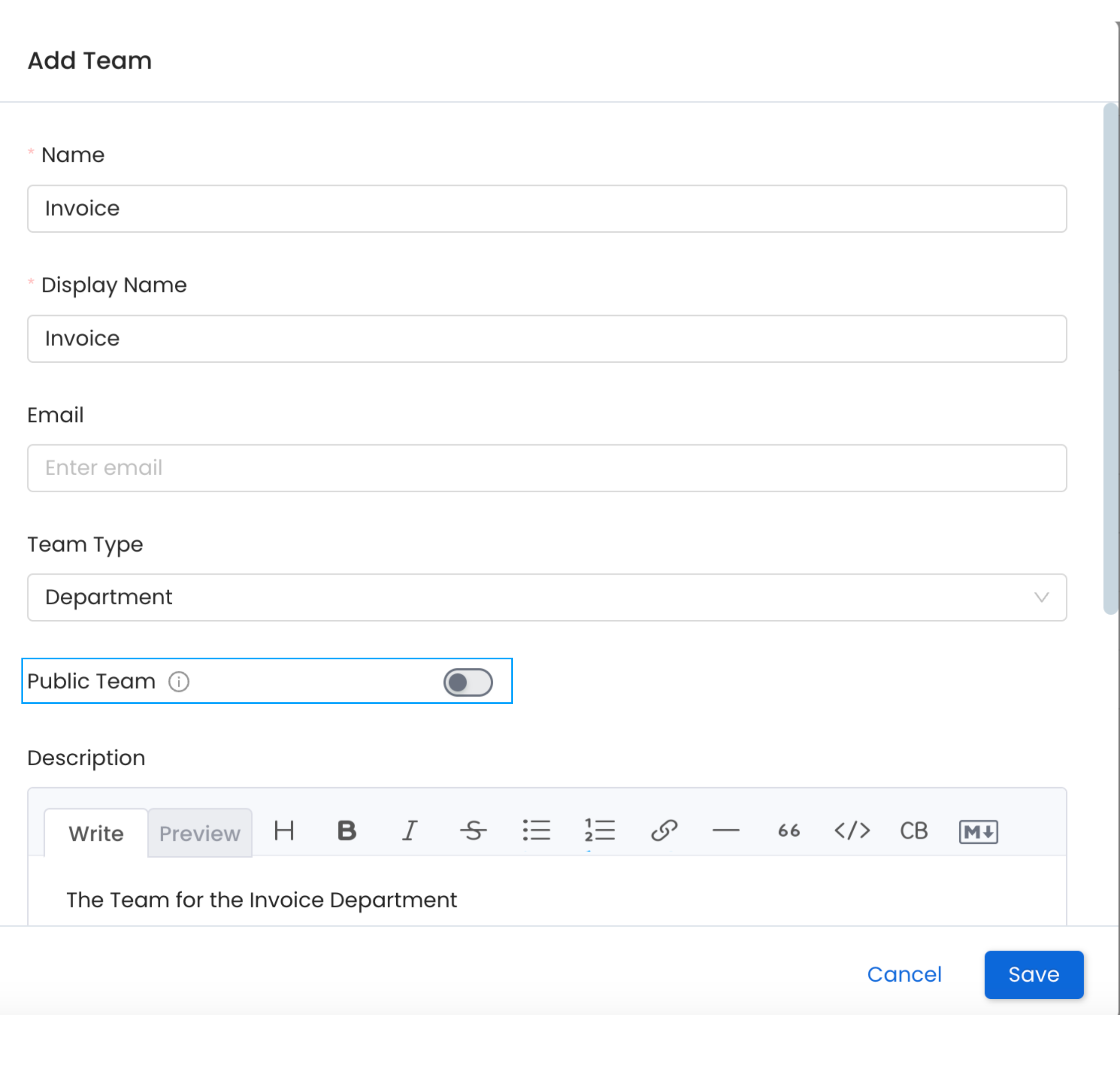Insert horizontal rule line in description

click(x=726, y=830)
